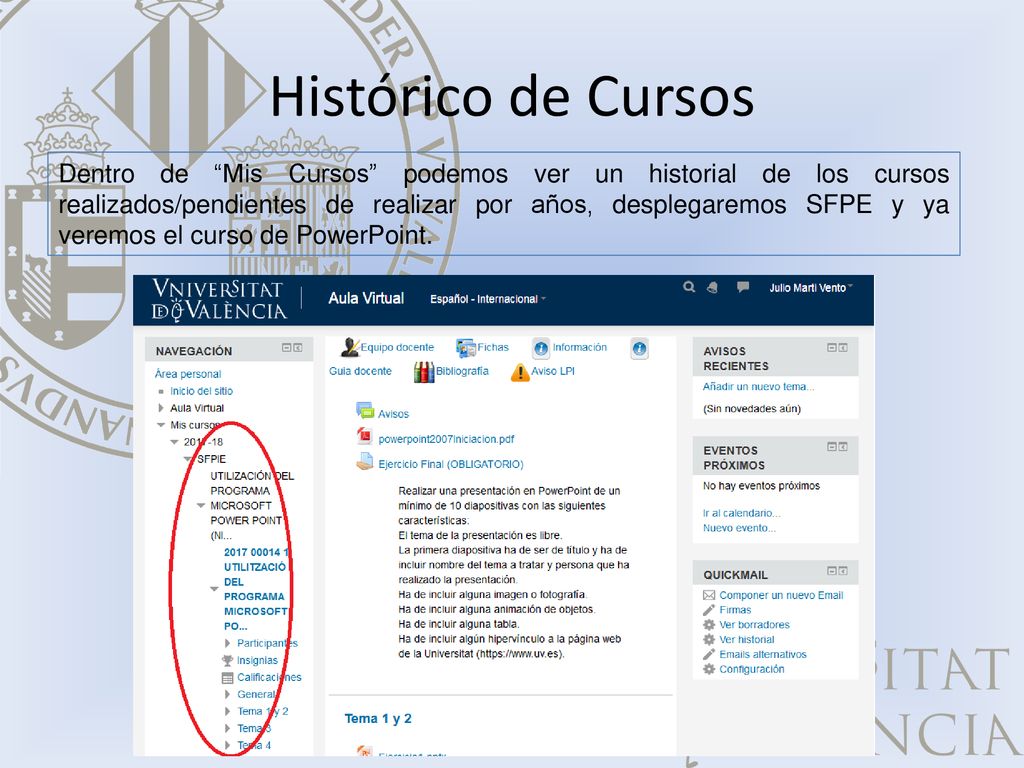This screenshot has height=768, width=1024.
Task: Go to Aula Virtual in header
Action: (x=366, y=298)
